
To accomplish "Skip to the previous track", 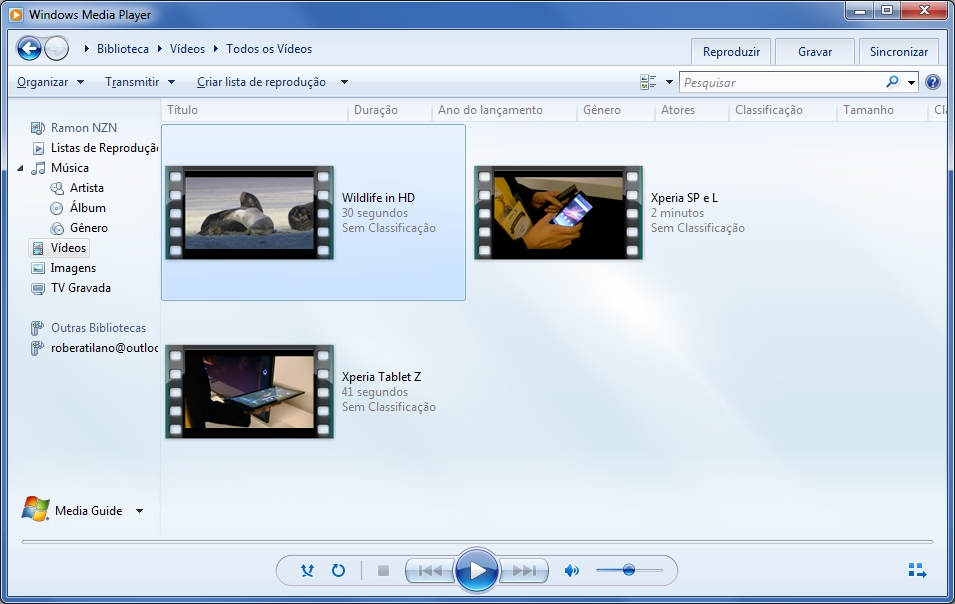I will tap(430, 571).
